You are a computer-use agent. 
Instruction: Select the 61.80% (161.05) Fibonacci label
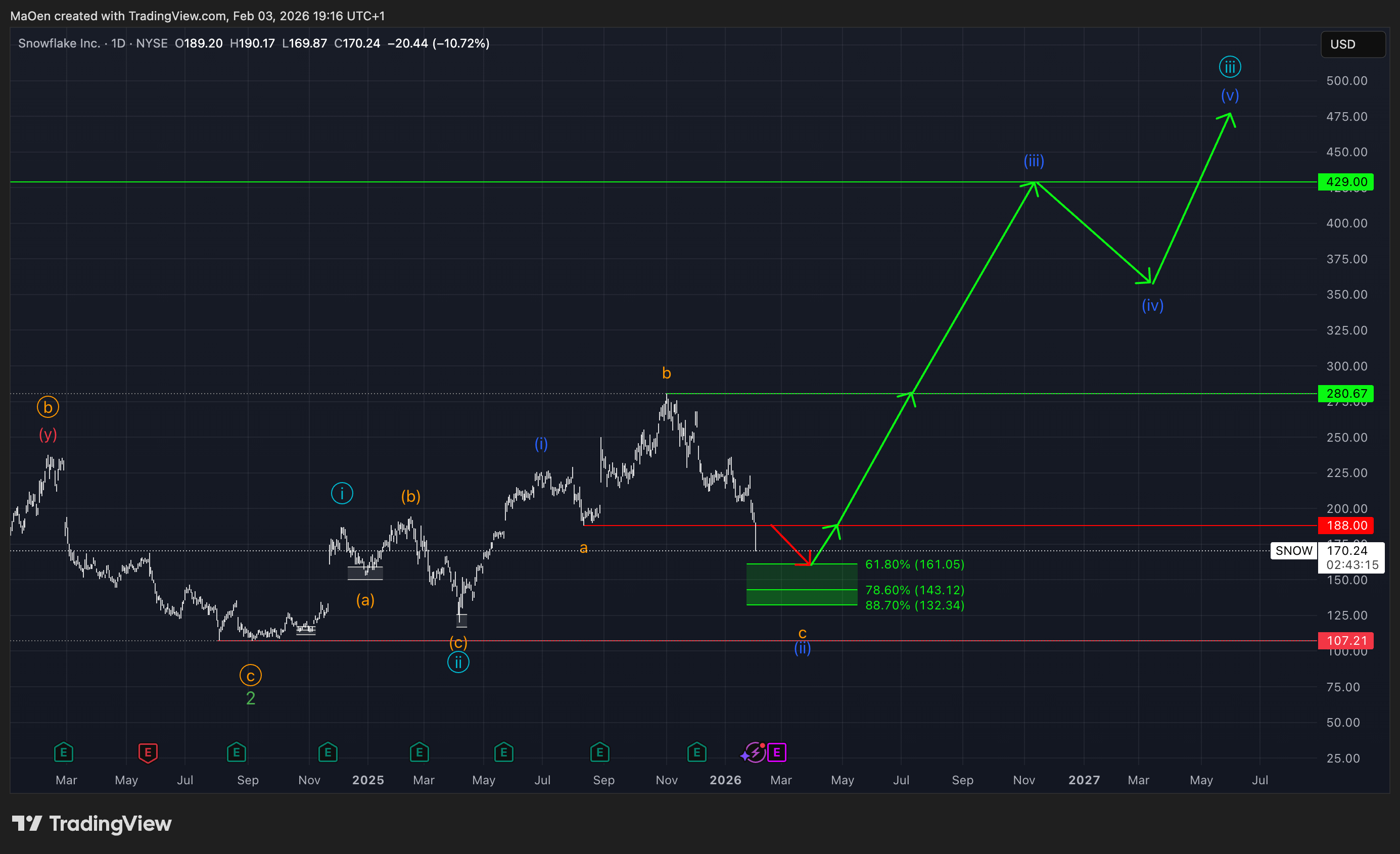click(x=914, y=564)
